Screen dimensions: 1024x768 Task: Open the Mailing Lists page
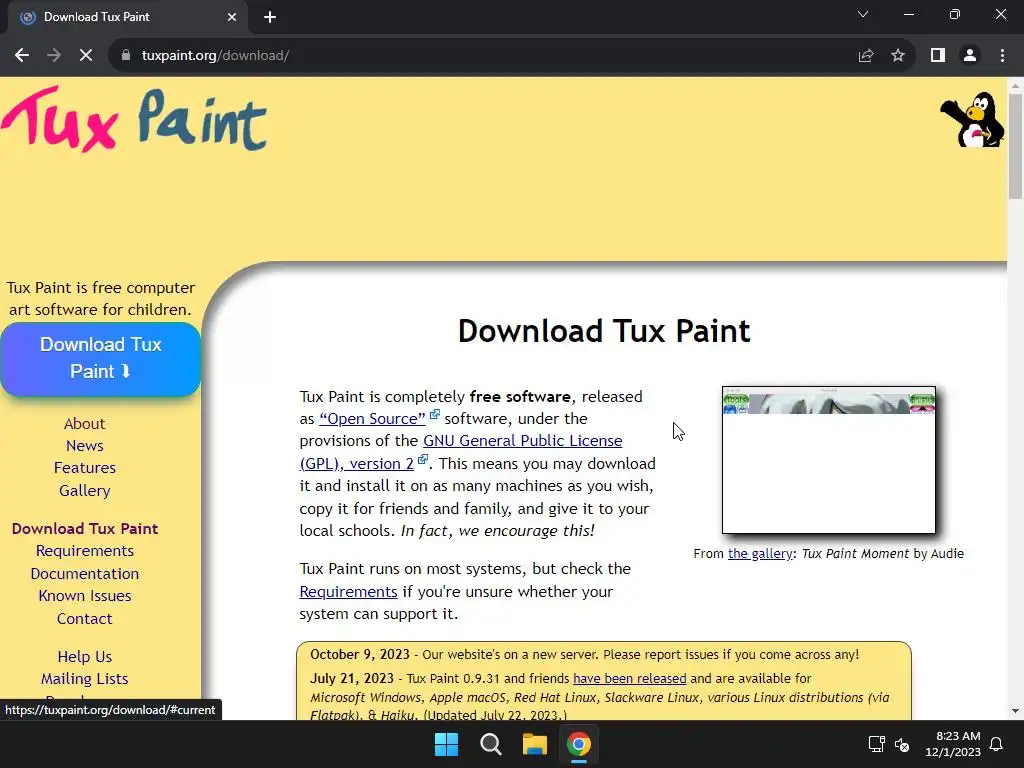[x=85, y=679]
